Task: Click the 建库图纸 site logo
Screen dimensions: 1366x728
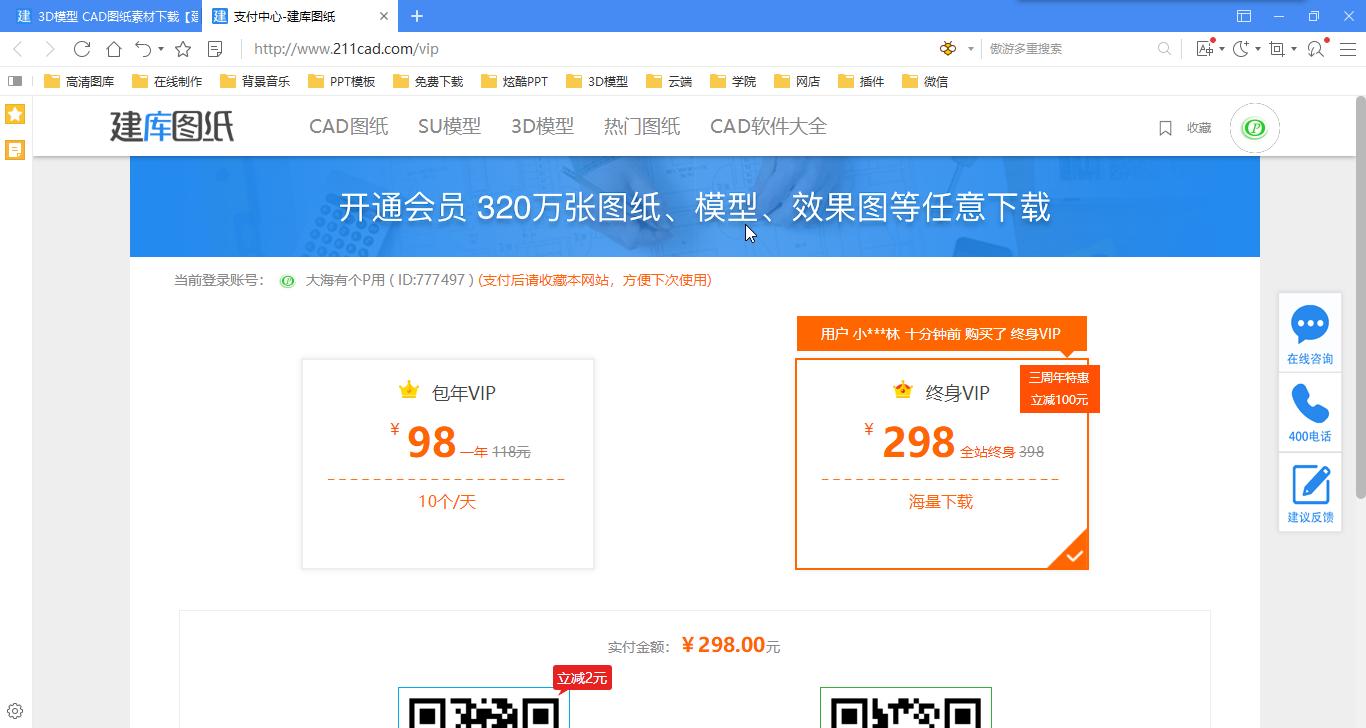Action: (x=172, y=126)
